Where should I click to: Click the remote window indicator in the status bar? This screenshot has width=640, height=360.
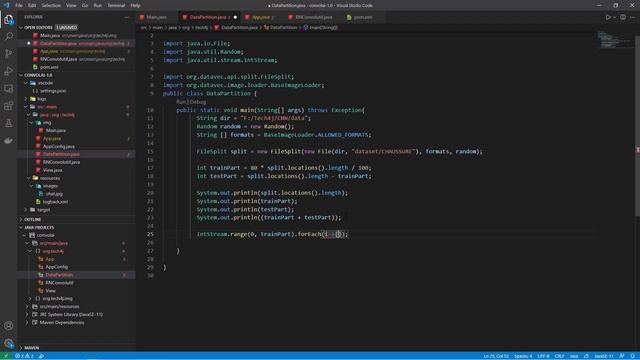pyautogui.click(x=6, y=356)
